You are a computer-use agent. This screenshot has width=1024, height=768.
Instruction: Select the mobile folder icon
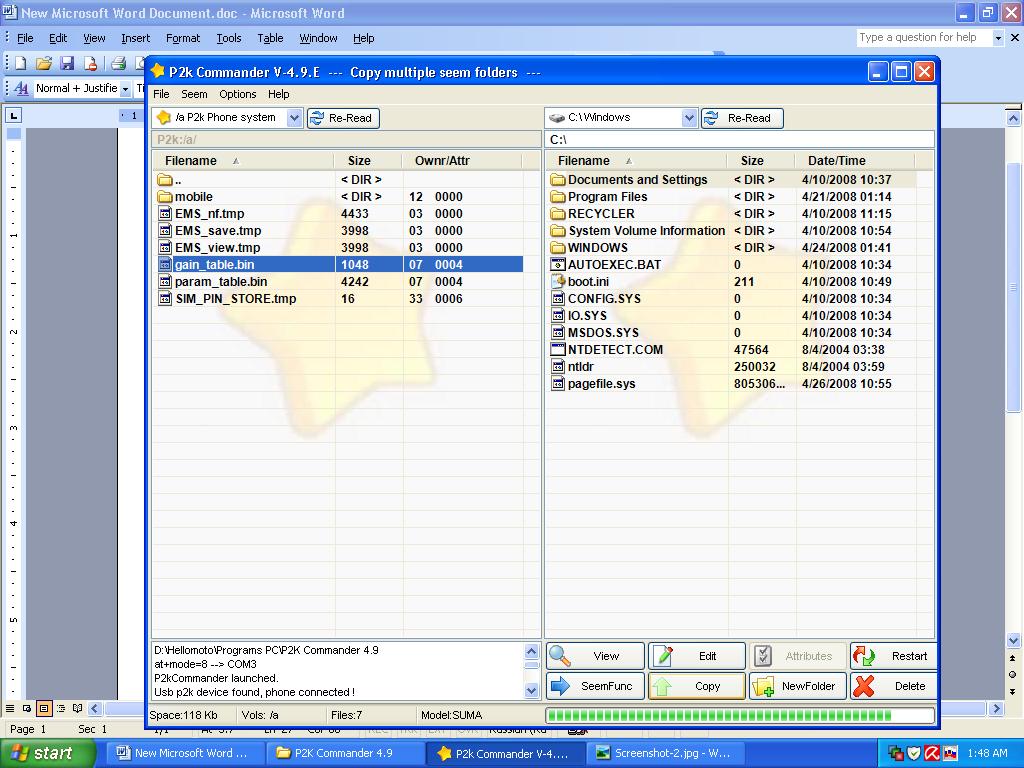pos(165,197)
